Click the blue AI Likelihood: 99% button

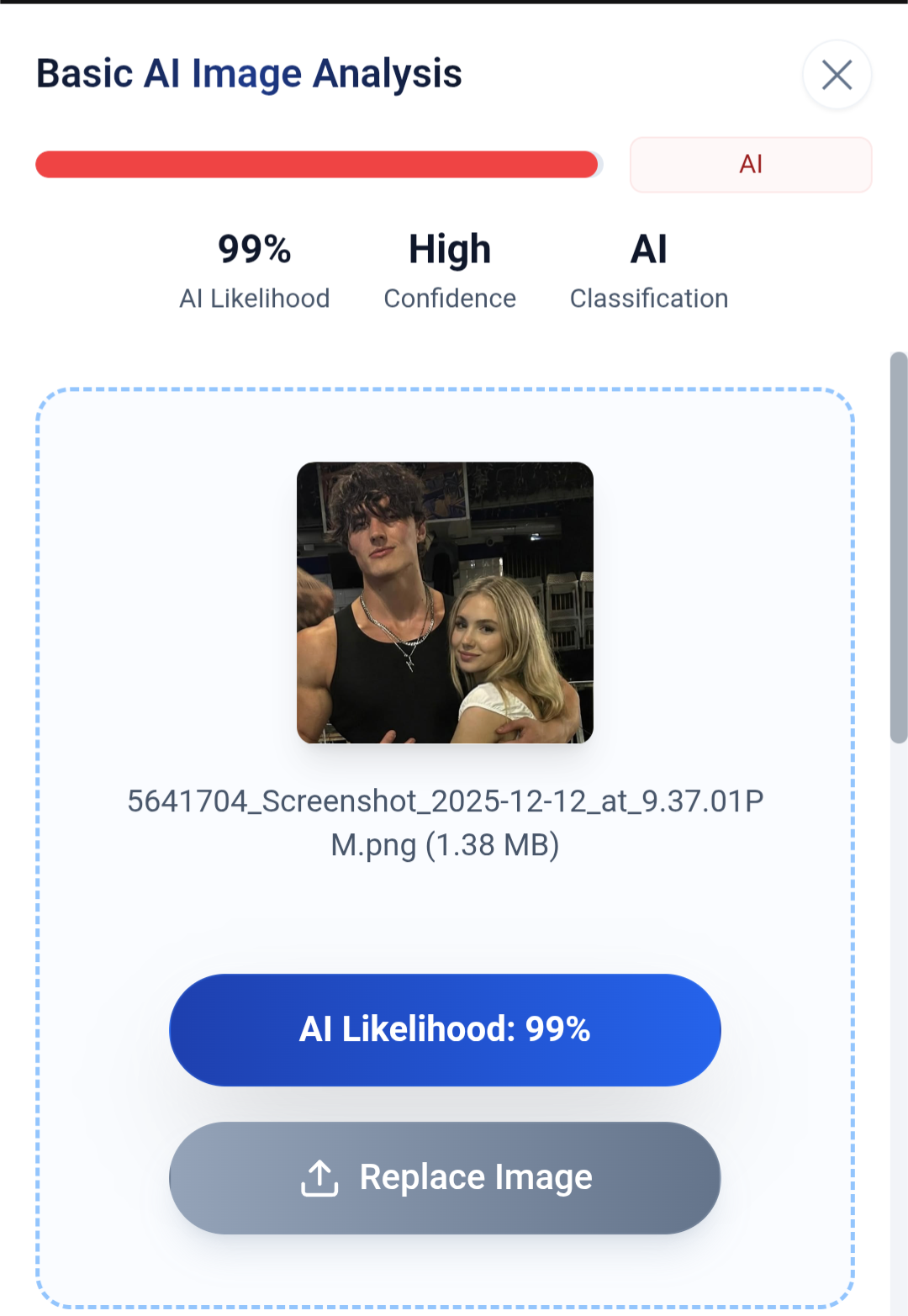(445, 1029)
